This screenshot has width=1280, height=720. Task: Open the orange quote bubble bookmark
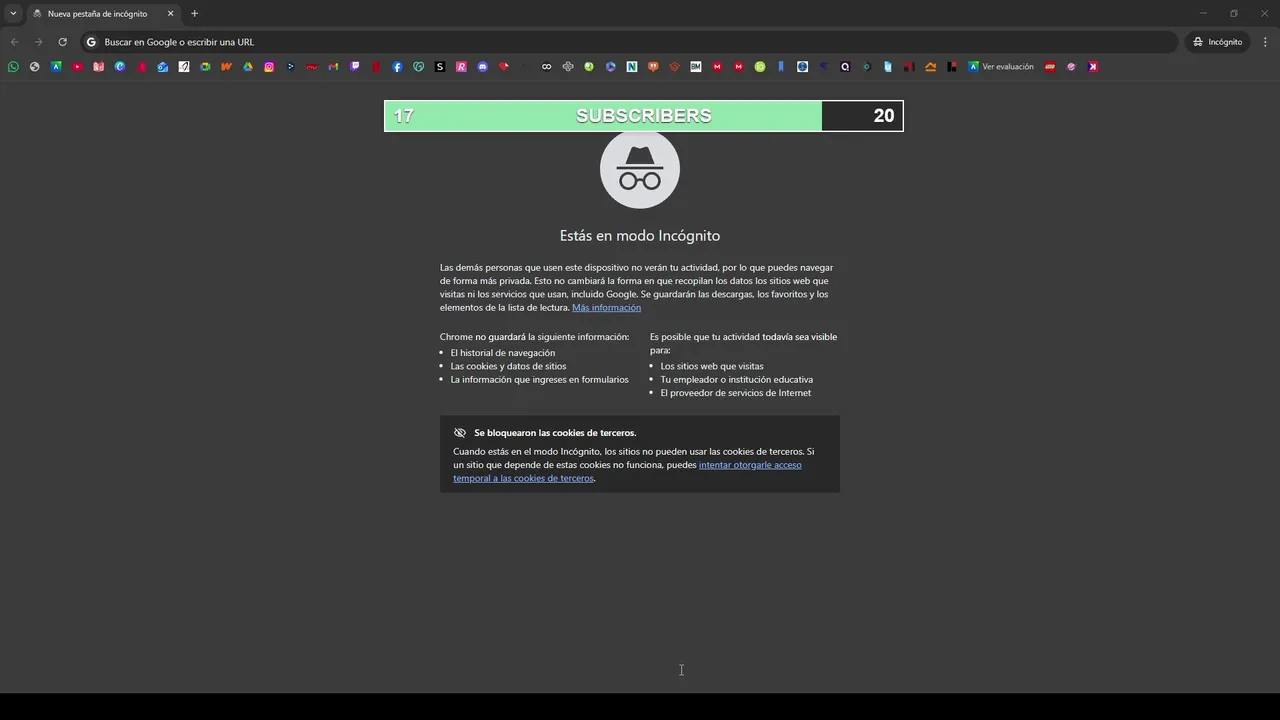[653, 67]
